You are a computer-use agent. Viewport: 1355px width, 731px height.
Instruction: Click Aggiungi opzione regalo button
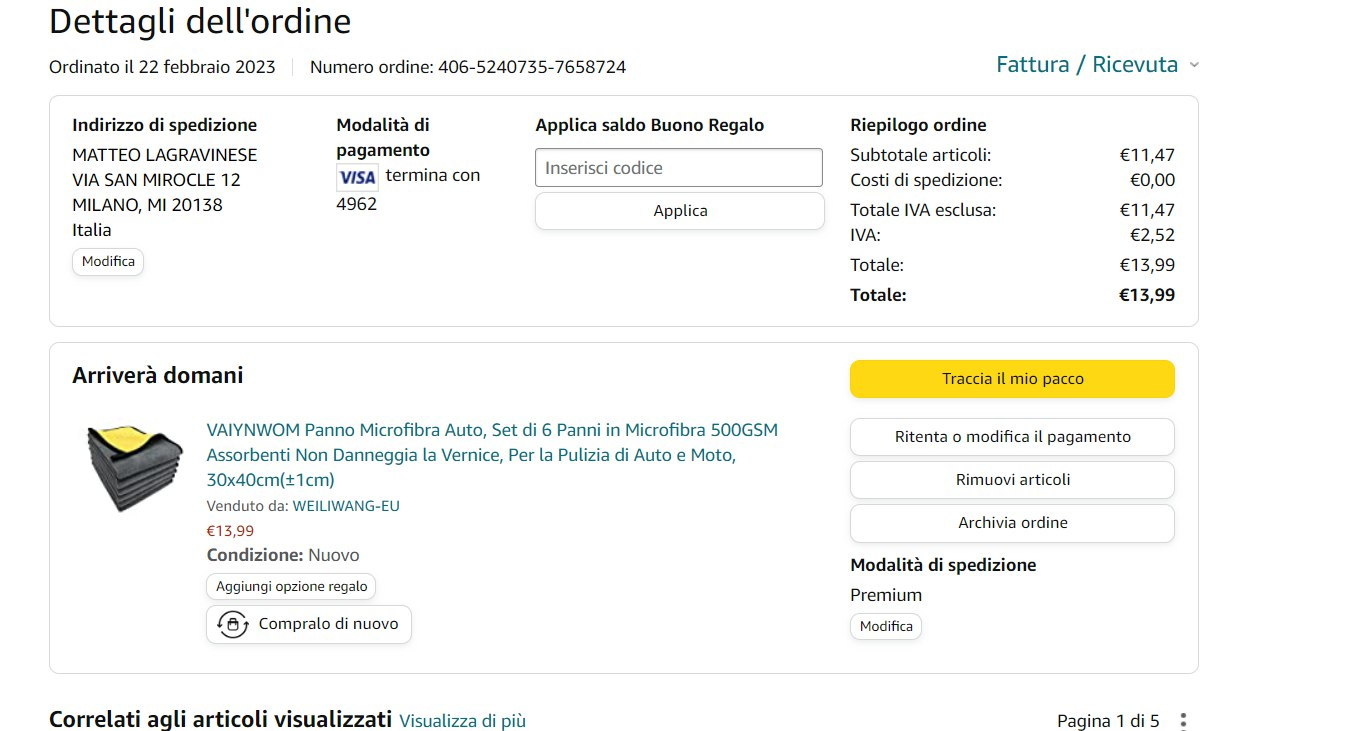[x=291, y=587]
